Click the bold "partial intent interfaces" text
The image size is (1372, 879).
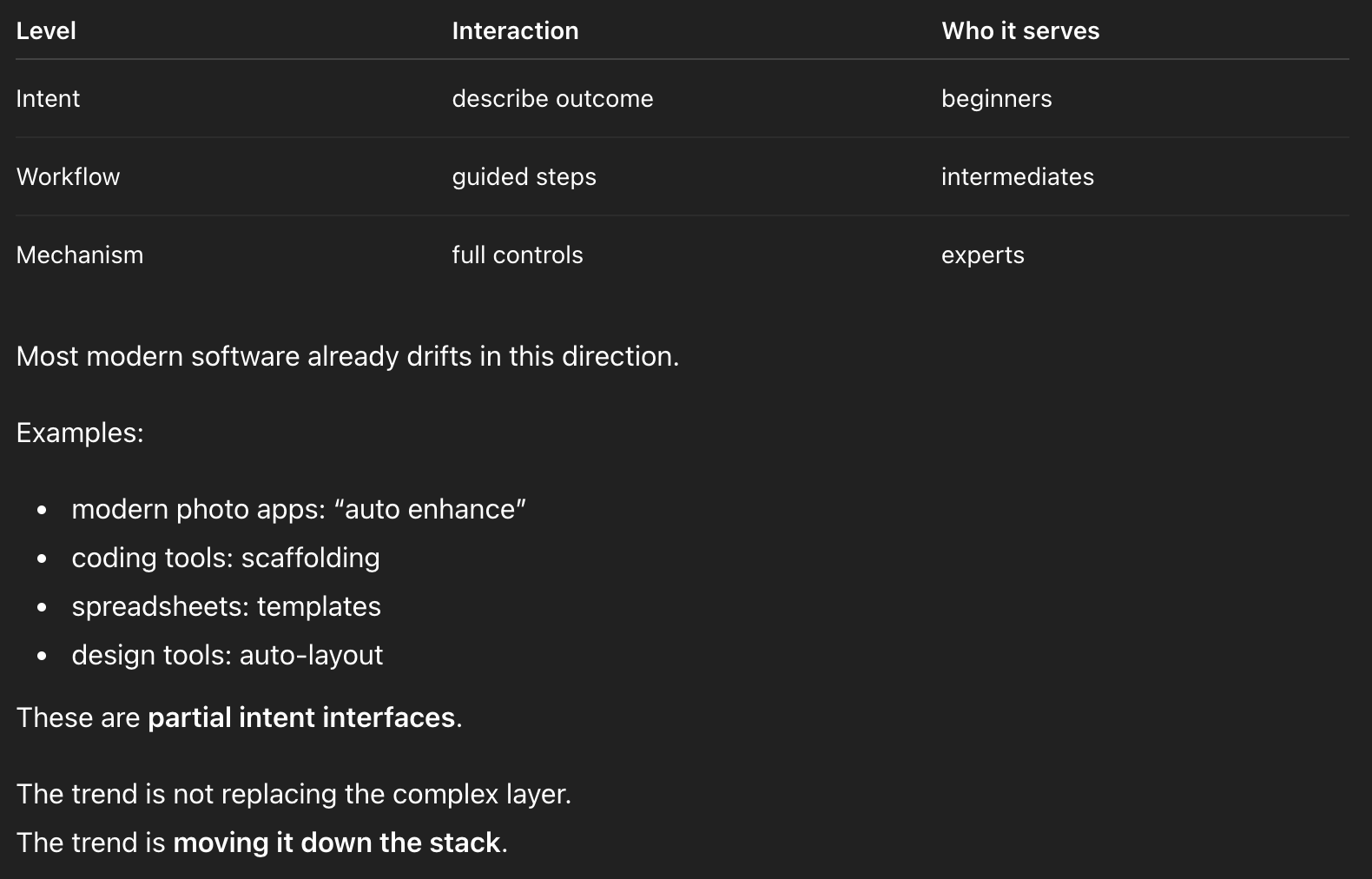301,718
